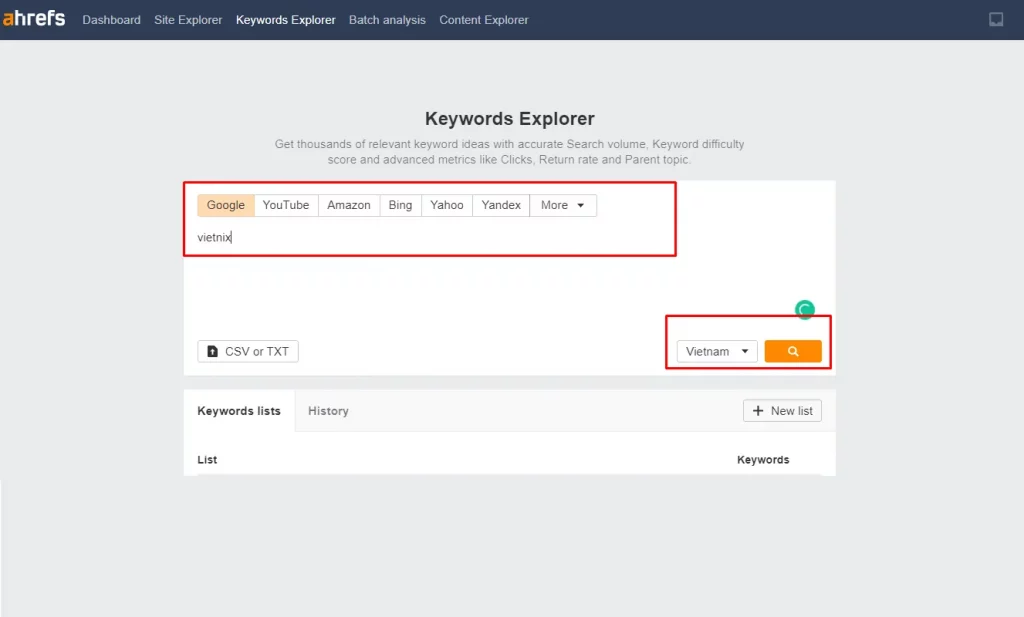
Task: Click the orange search magnifier button
Action: (793, 351)
